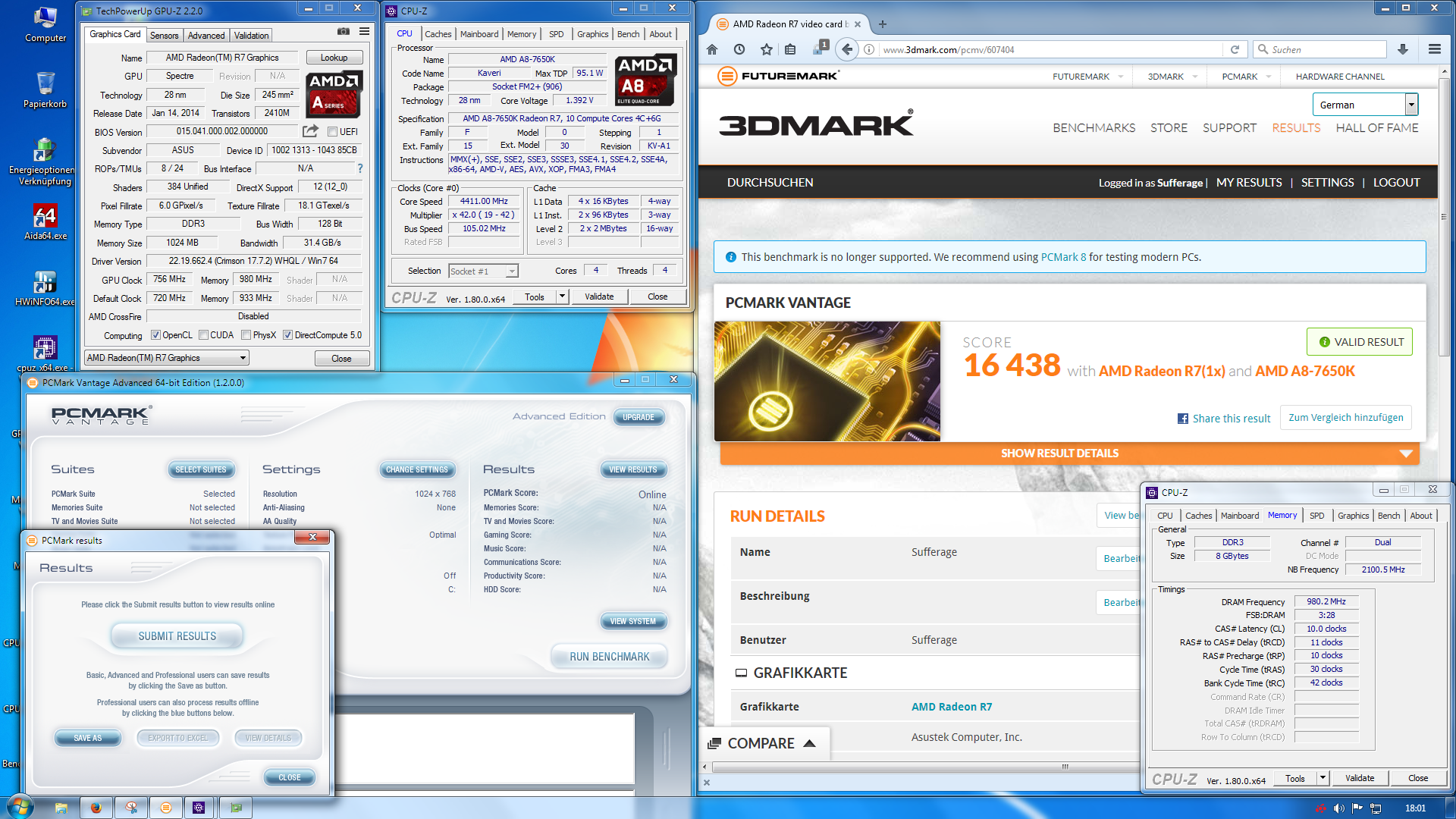The width and height of the screenshot is (1456, 819).
Task: Open Windows Explorer from the taskbar
Action: point(61,808)
